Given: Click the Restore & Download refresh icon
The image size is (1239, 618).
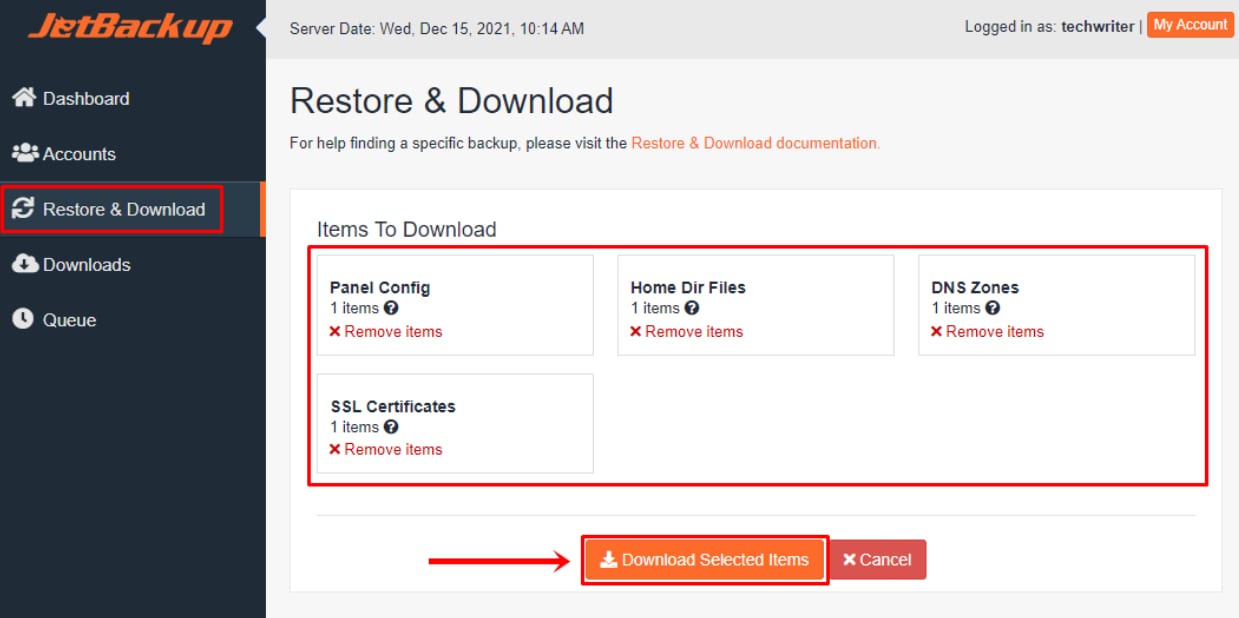Looking at the screenshot, I should [x=23, y=209].
